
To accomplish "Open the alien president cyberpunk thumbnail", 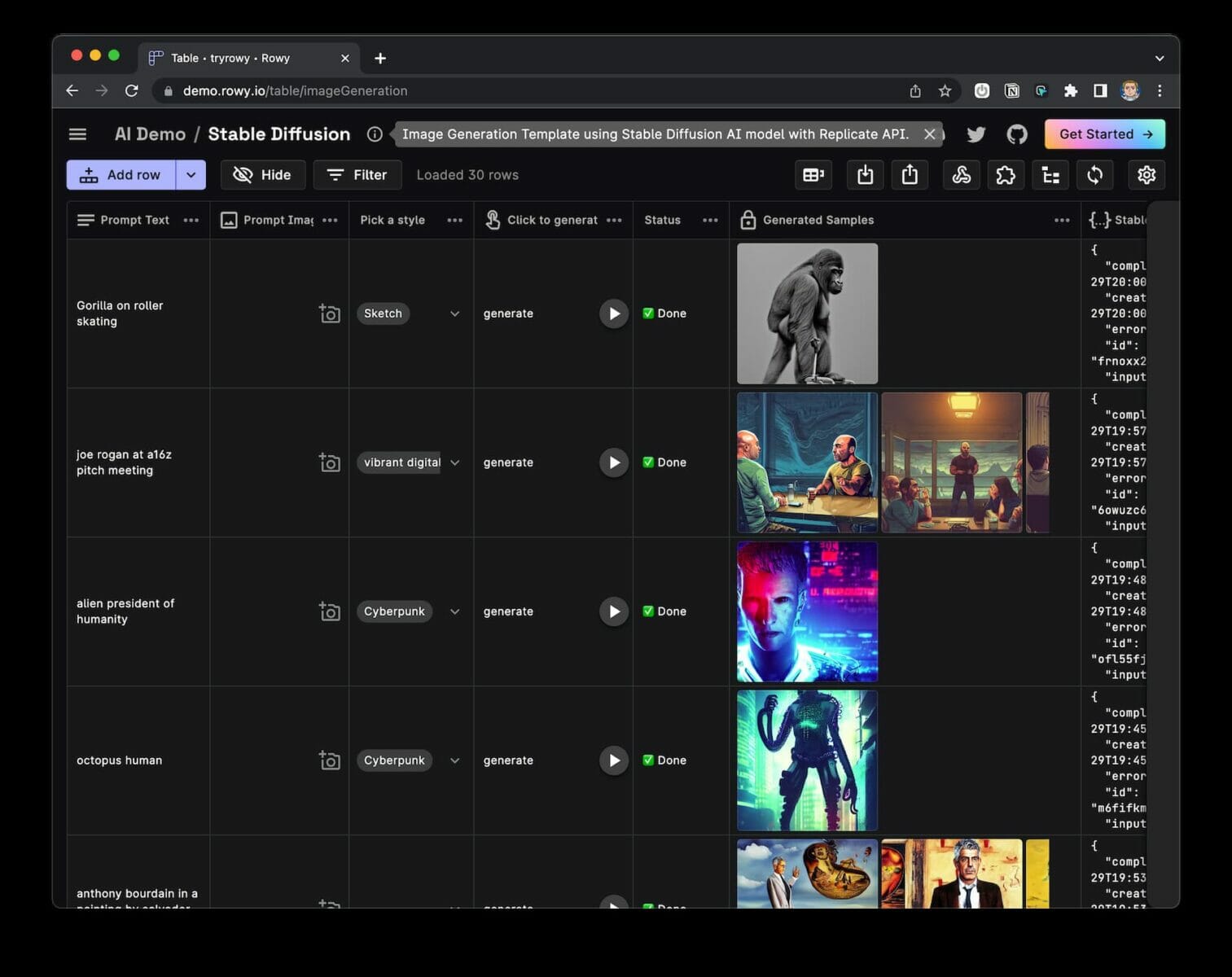I will pos(807,611).
